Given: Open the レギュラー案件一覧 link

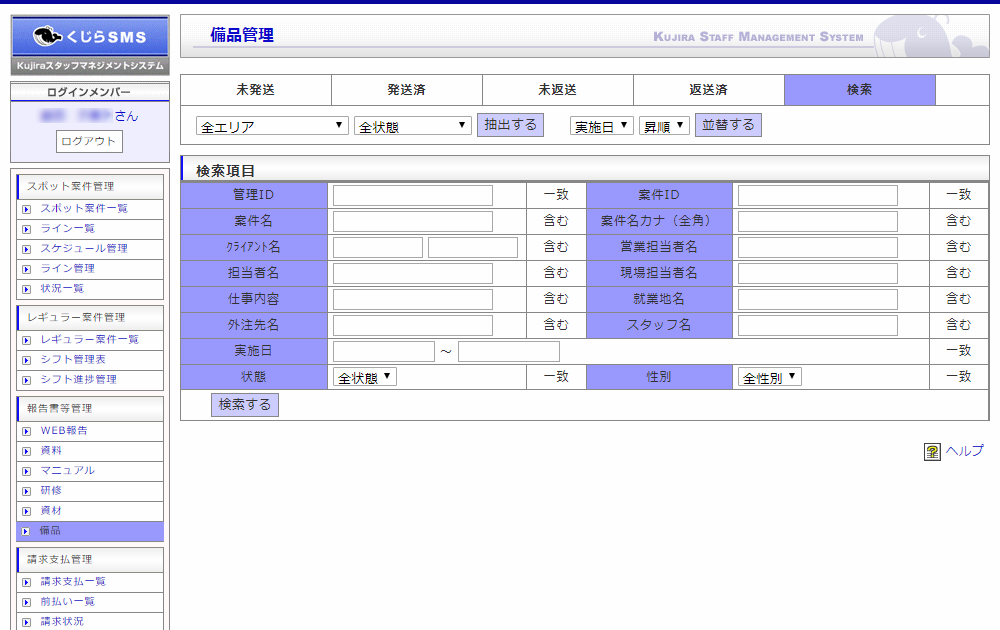Looking at the screenshot, I should [90, 339].
